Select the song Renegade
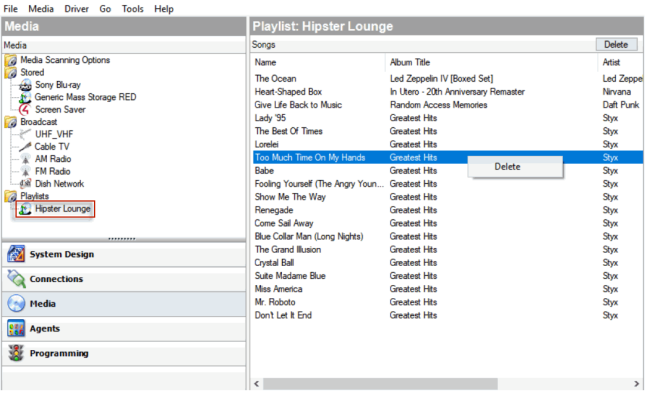Viewport: 650px width, 397px height. [x=274, y=211]
